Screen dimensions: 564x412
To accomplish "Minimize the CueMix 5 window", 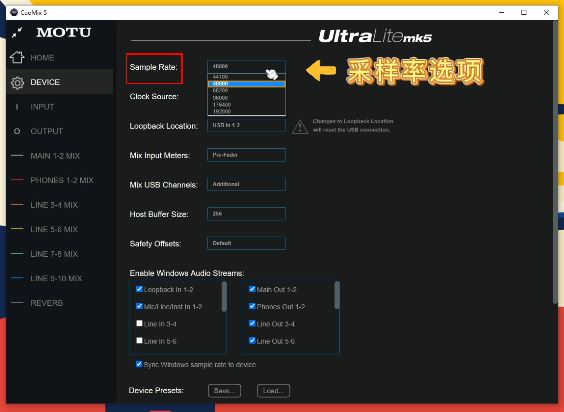I will (502, 13).
